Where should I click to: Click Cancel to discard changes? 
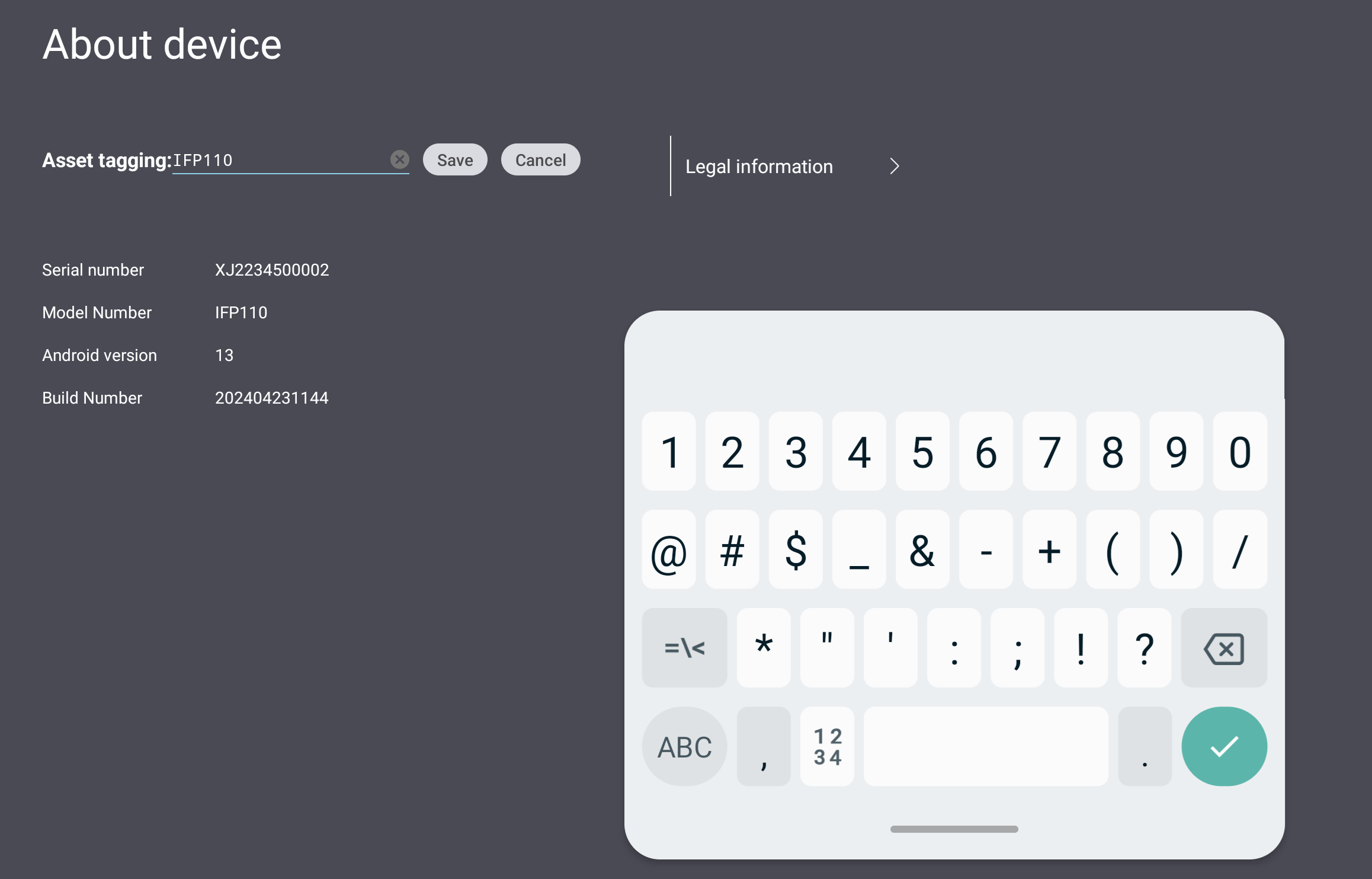tap(541, 159)
